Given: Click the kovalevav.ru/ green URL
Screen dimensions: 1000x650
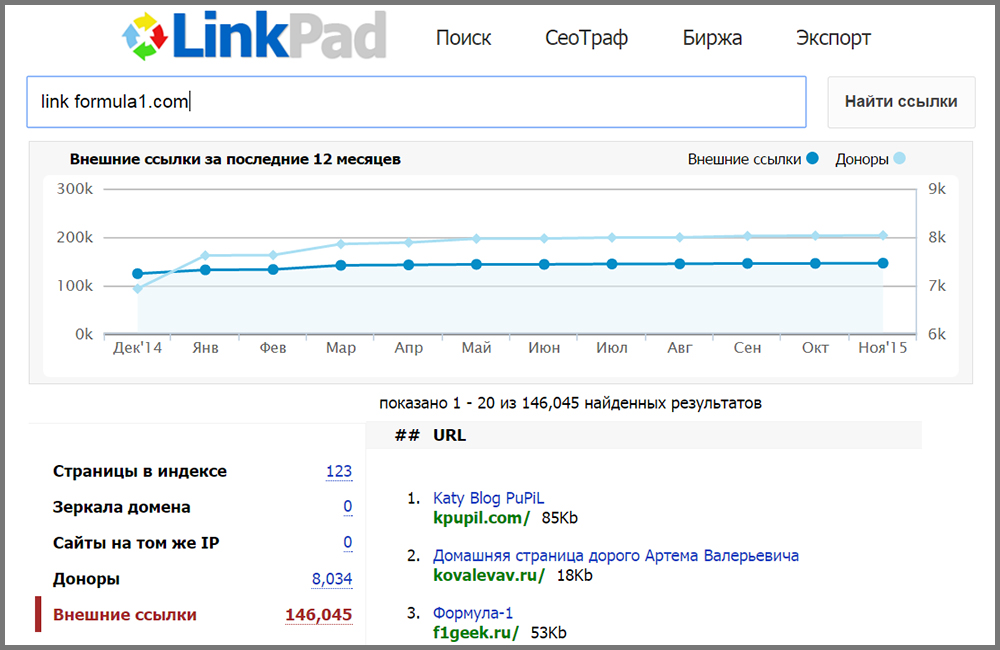Looking at the screenshot, I should point(488,575).
